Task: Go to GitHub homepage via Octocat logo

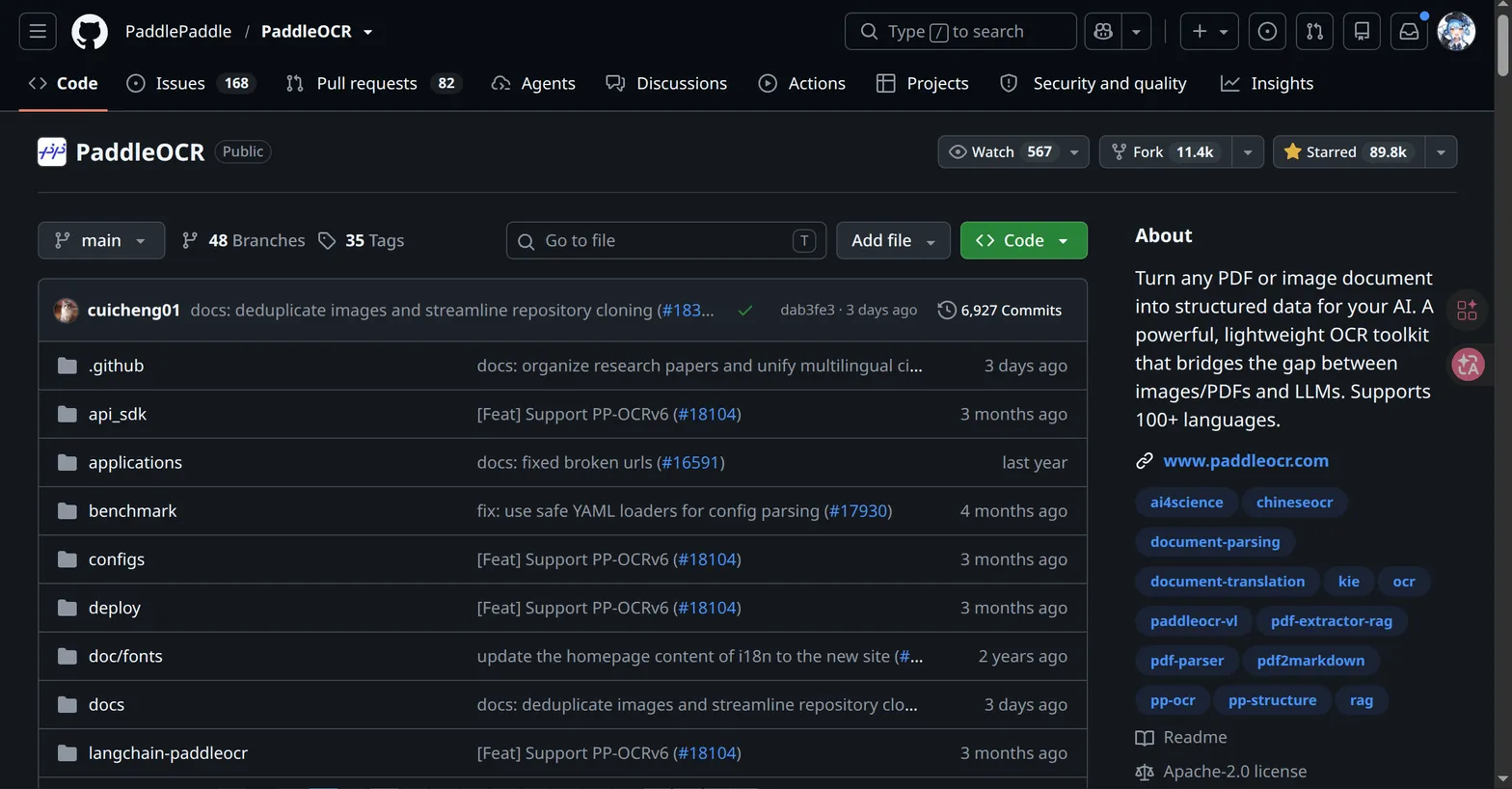Action: point(90,32)
